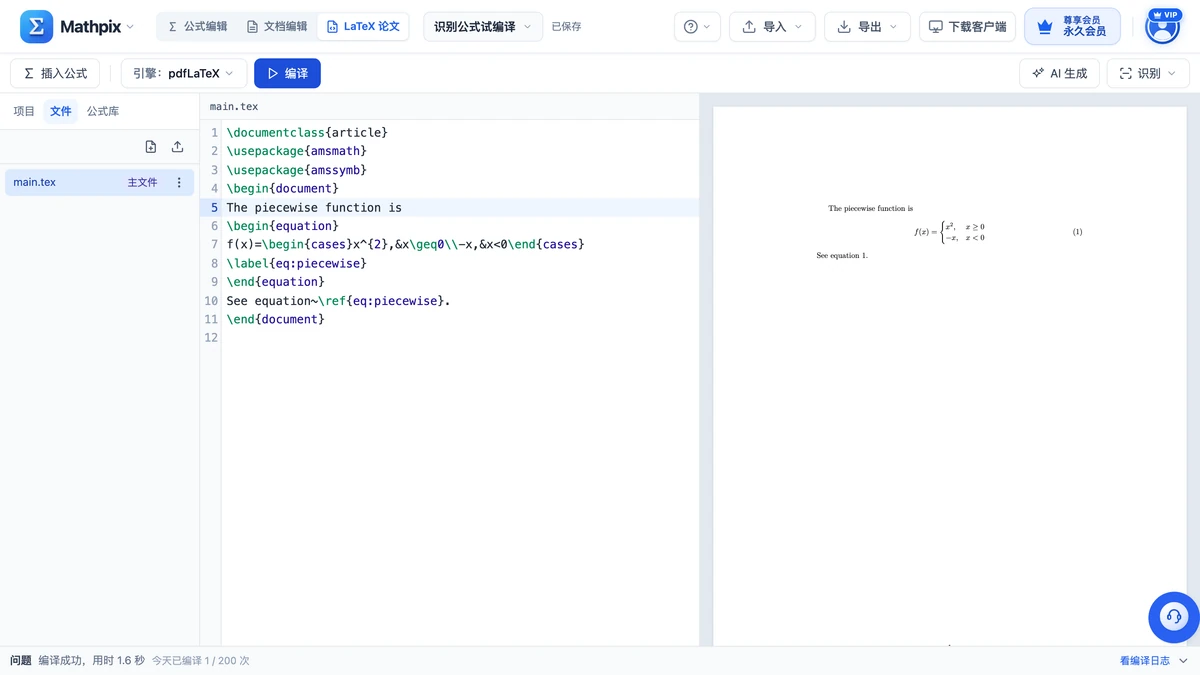Screen dimensions: 1200x675
Task: Click the upload file icon
Action: pyautogui.click(x=177, y=147)
